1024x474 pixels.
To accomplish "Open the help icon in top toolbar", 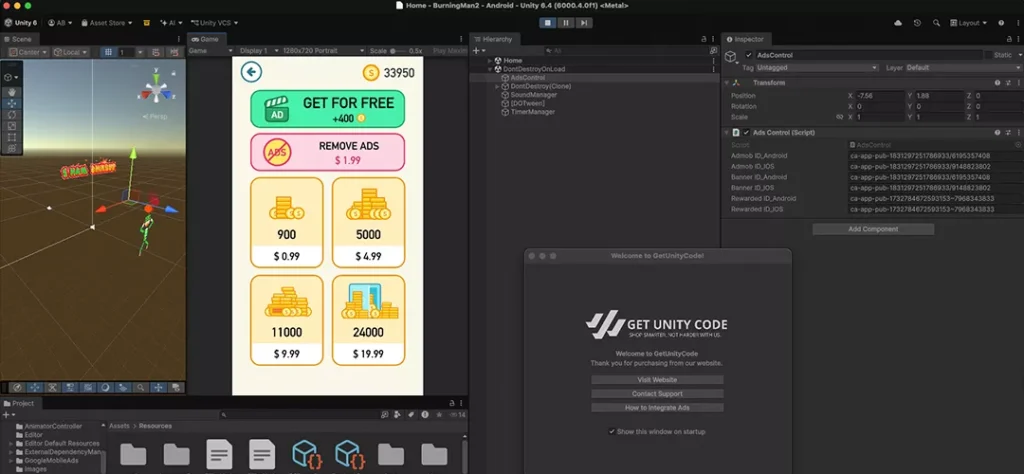I will pyautogui.click(x=1001, y=23).
